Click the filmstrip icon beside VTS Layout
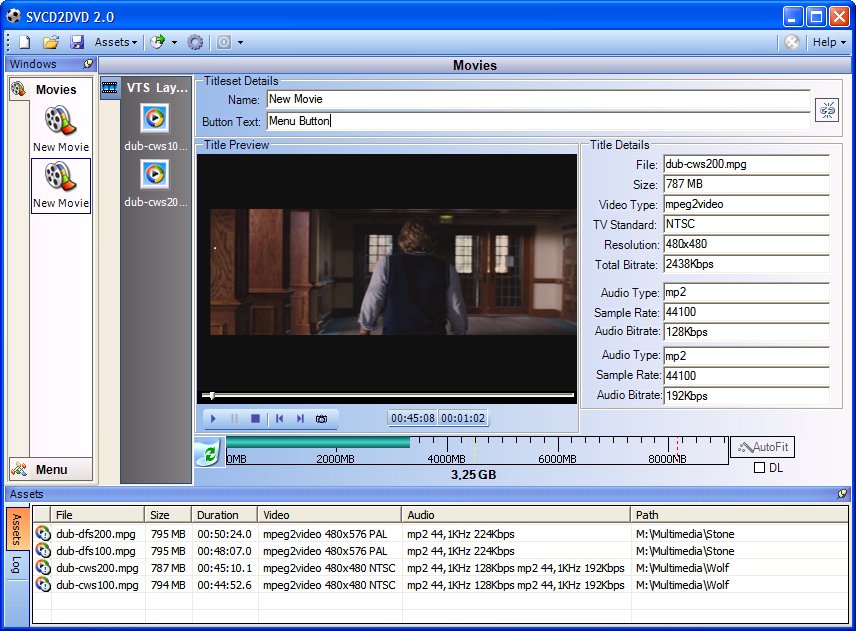The image size is (856, 631). tap(110, 87)
